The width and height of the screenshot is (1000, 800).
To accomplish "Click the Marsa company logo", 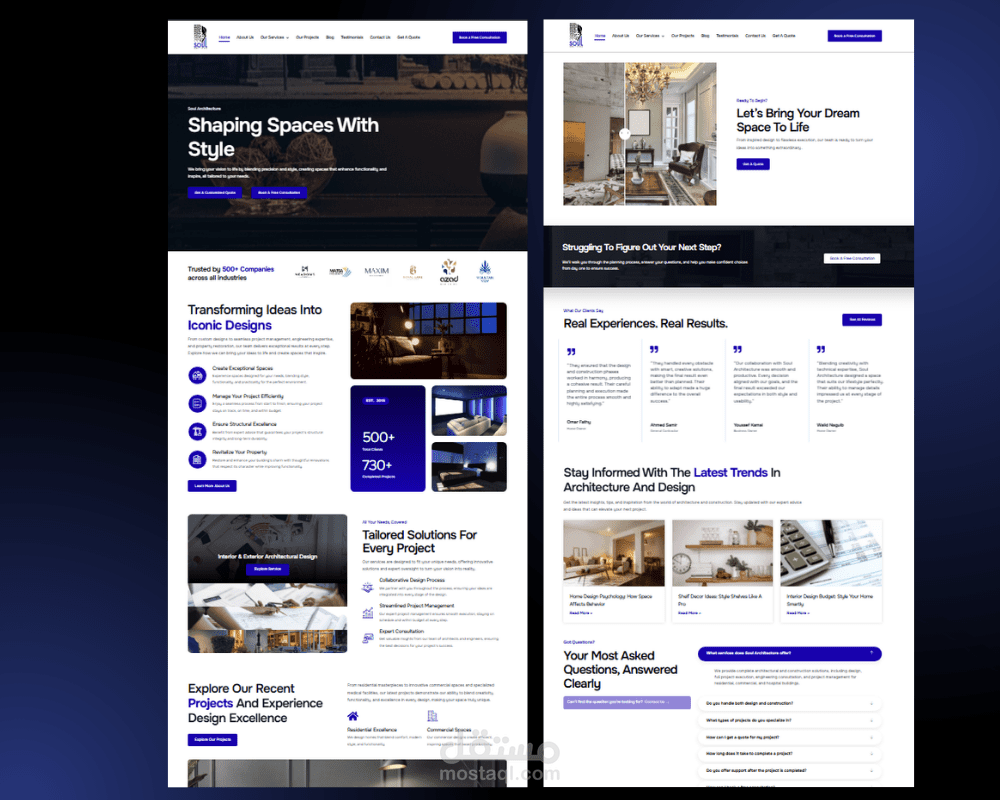I will (x=340, y=272).
